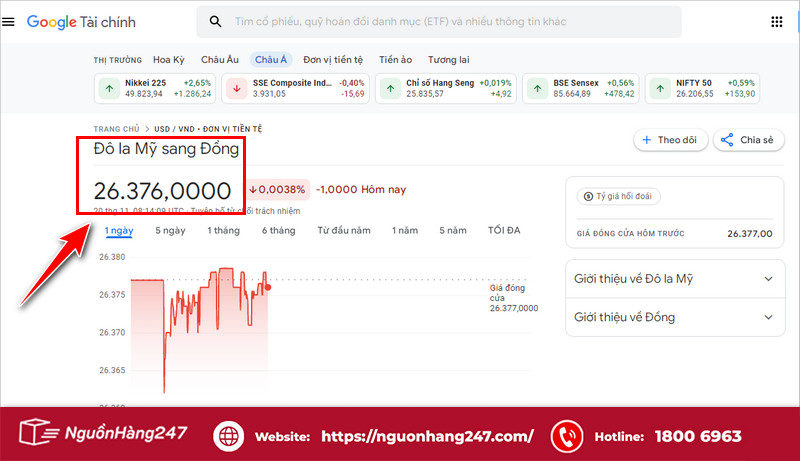Open the hamburger main menu
This screenshot has width=800, height=461.
[9, 22]
